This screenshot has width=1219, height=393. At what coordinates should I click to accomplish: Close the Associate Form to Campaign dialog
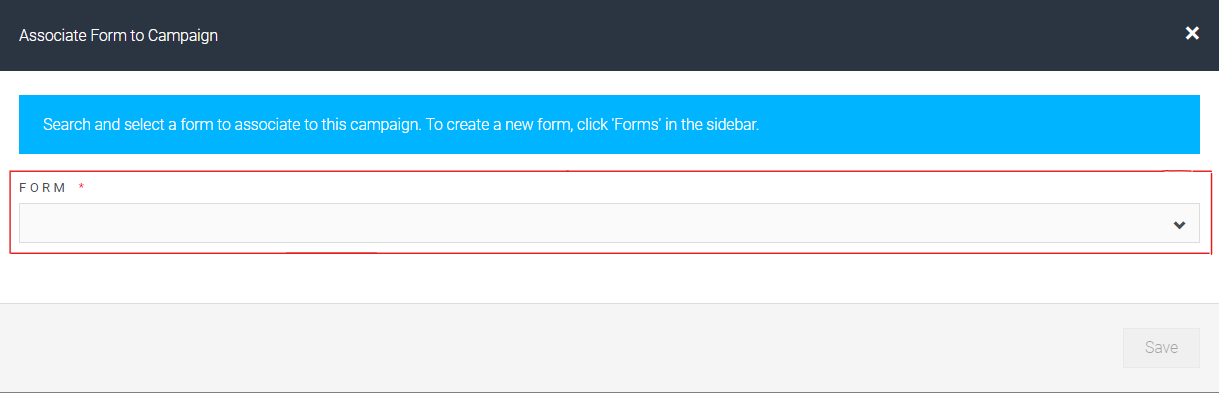[x=1191, y=34]
